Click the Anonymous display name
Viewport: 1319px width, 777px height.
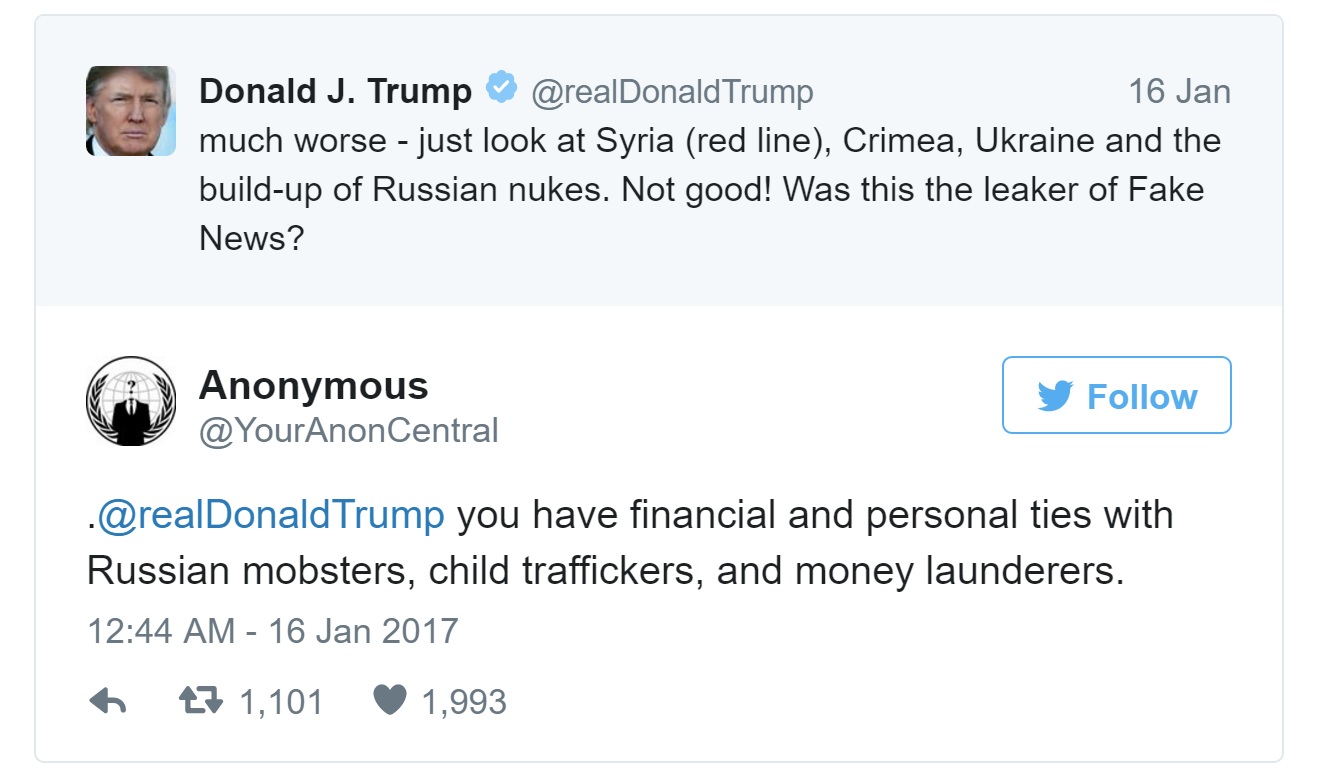coord(313,385)
